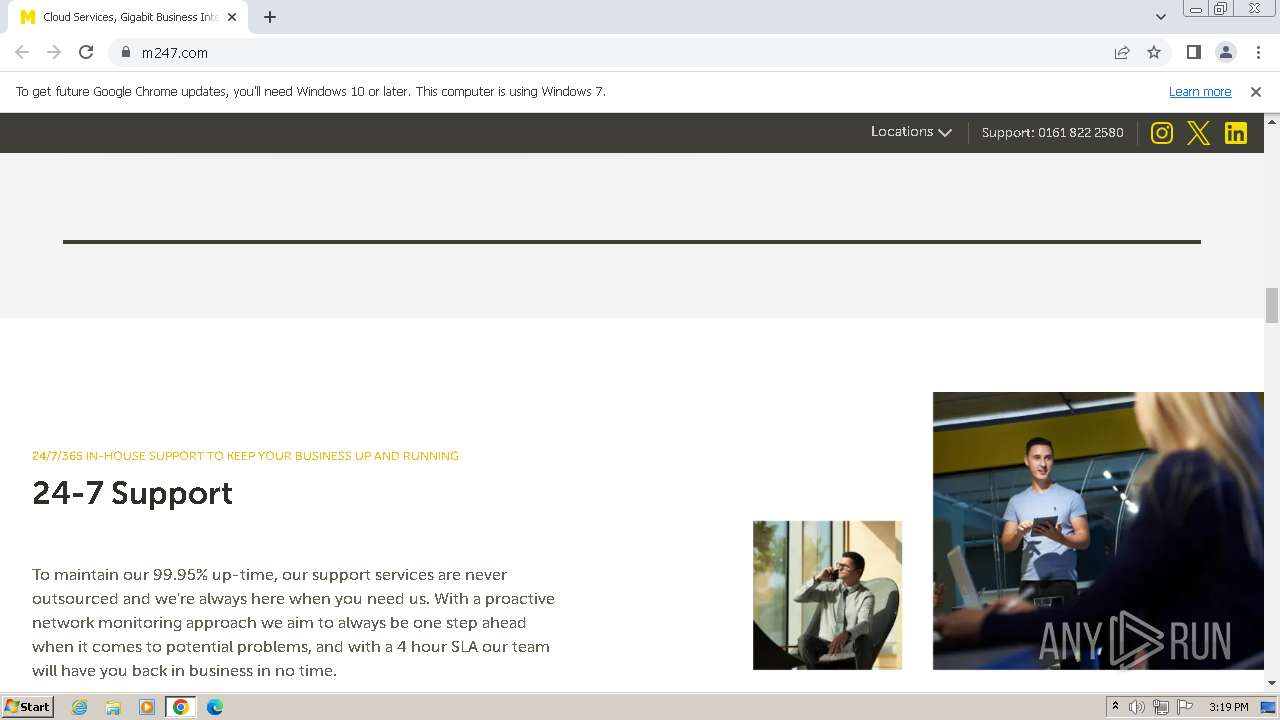The width and height of the screenshot is (1280, 720).
Task: Click the scrollbar down arrow
Action: 1272,683
